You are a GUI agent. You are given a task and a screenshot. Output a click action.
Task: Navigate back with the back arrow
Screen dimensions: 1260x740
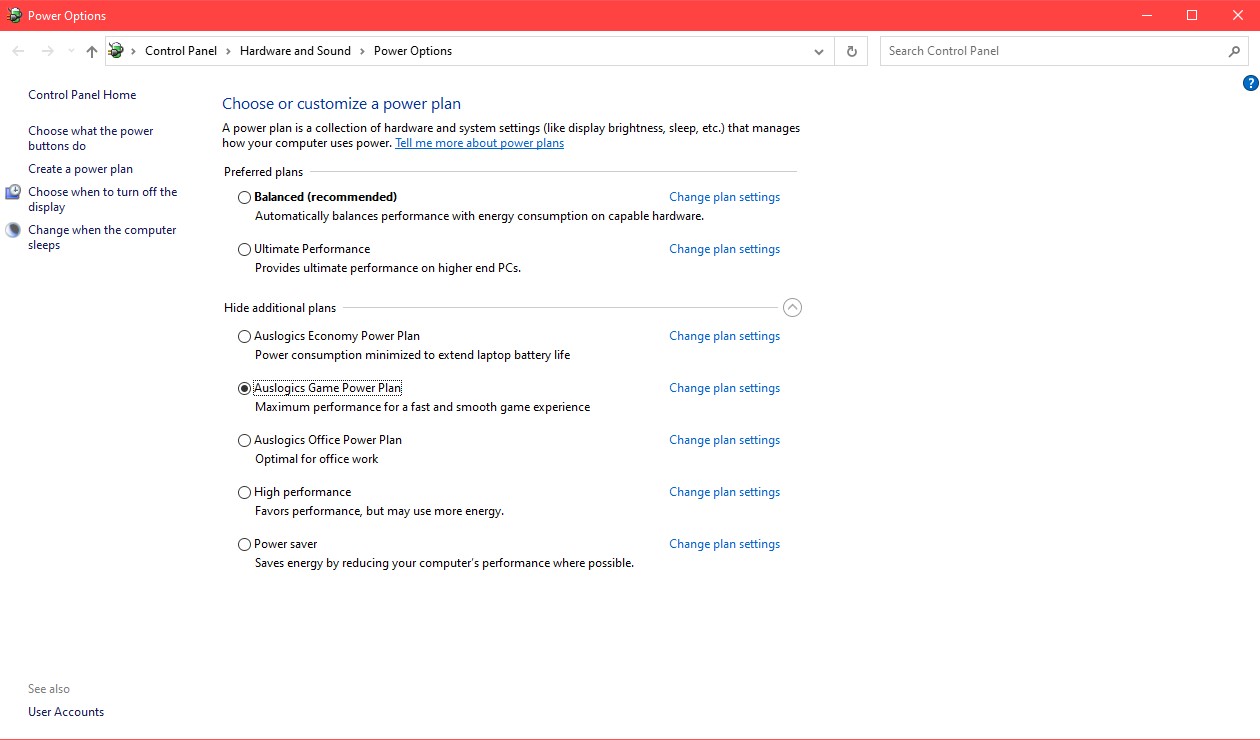[18, 51]
